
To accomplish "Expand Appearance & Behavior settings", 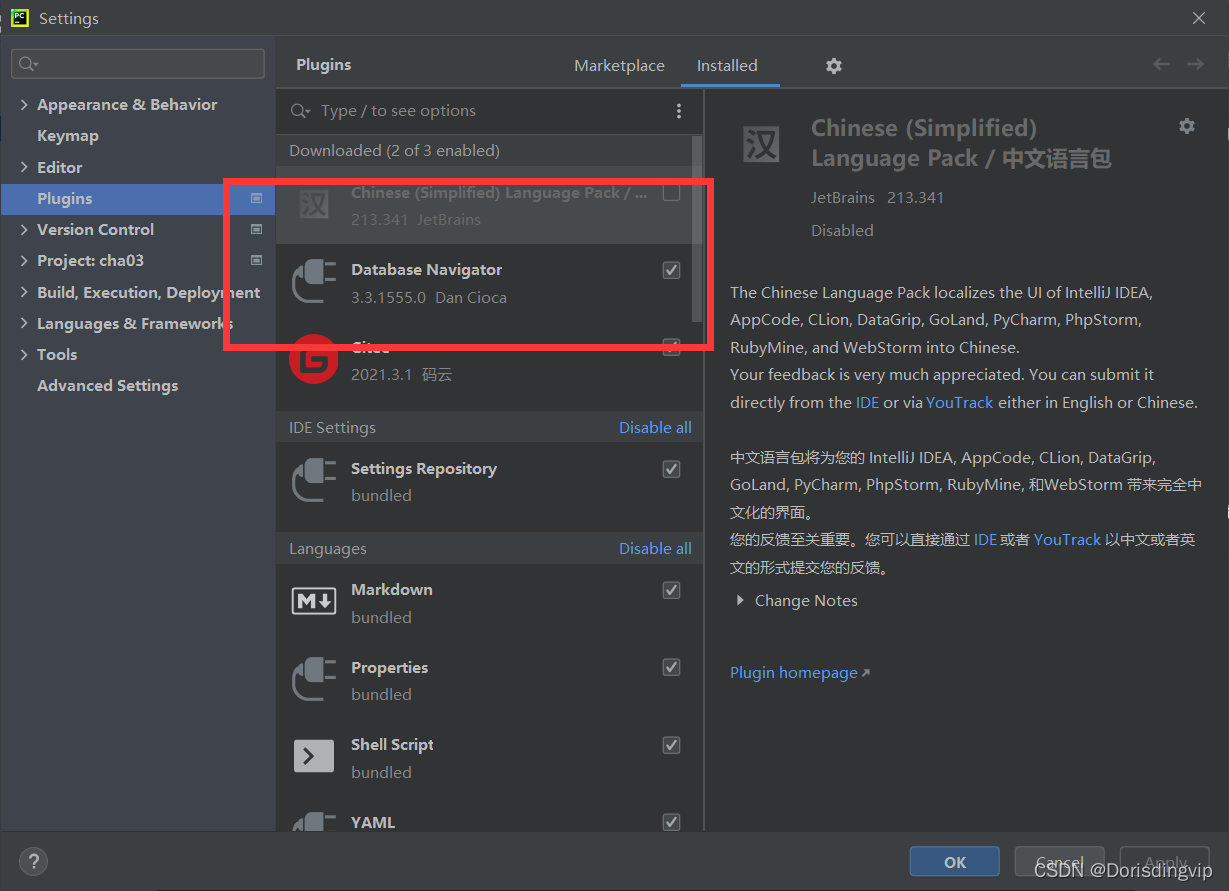I will coord(24,105).
